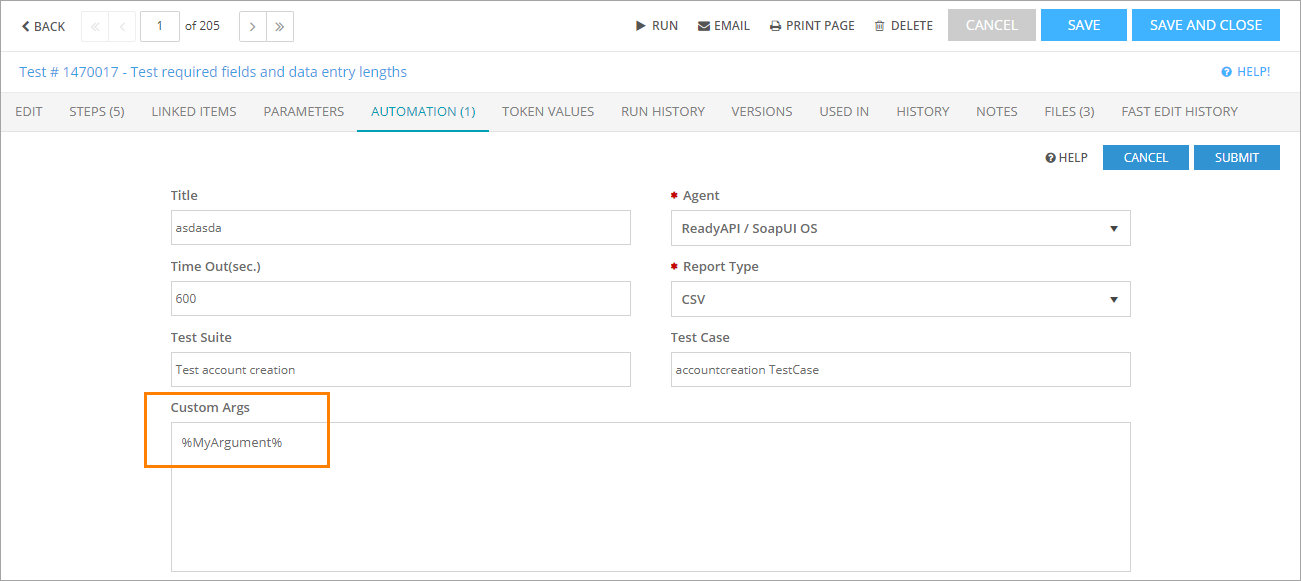Expand the Report Type dropdown
1301x581 pixels.
click(900, 299)
